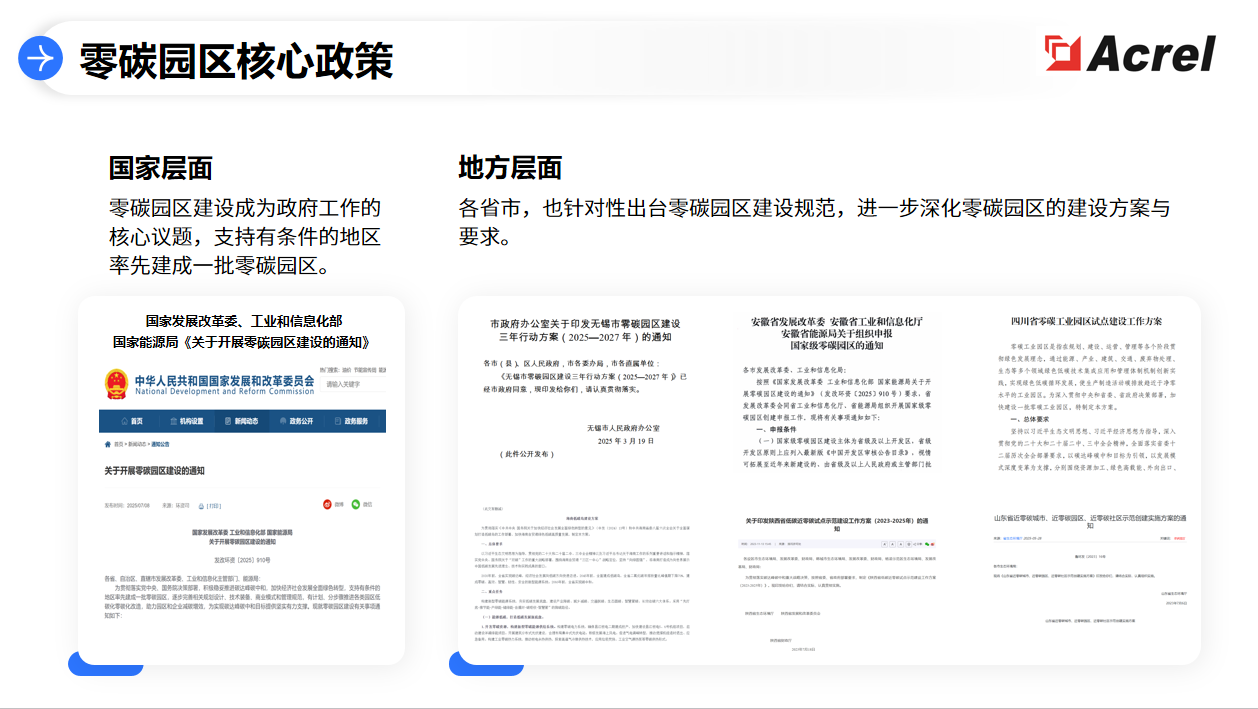Share the NDRC notice via the red Weibo icon
The width and height of the screenshot is (1258, 709).
click(327, 504)
